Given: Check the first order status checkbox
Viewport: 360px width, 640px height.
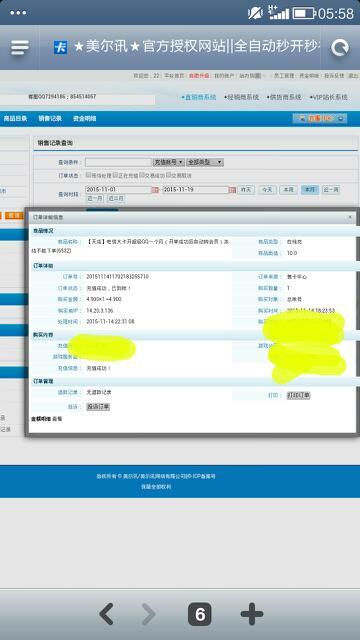Looking at the screenshot, I should click(88, 175).
